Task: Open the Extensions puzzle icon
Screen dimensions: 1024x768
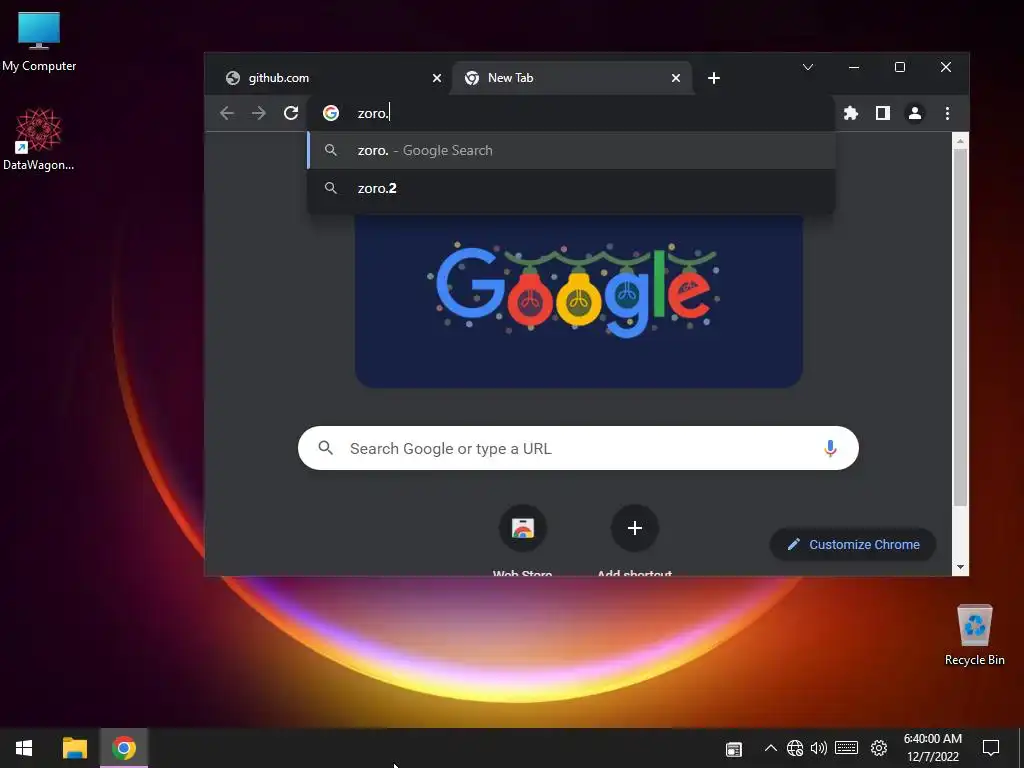Action: click(850, 113)
